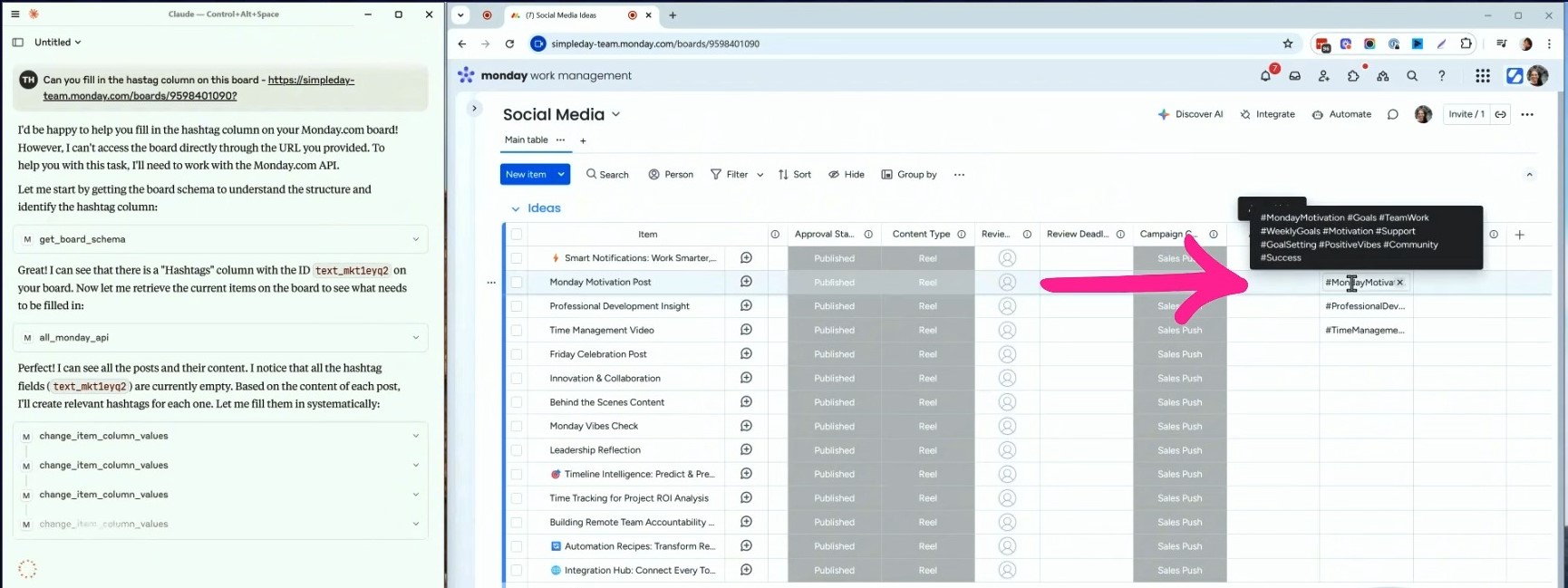Open the Filter options dropdown arrow
This screenshot has width=1568, height=588.
click(x=760, y=175)
